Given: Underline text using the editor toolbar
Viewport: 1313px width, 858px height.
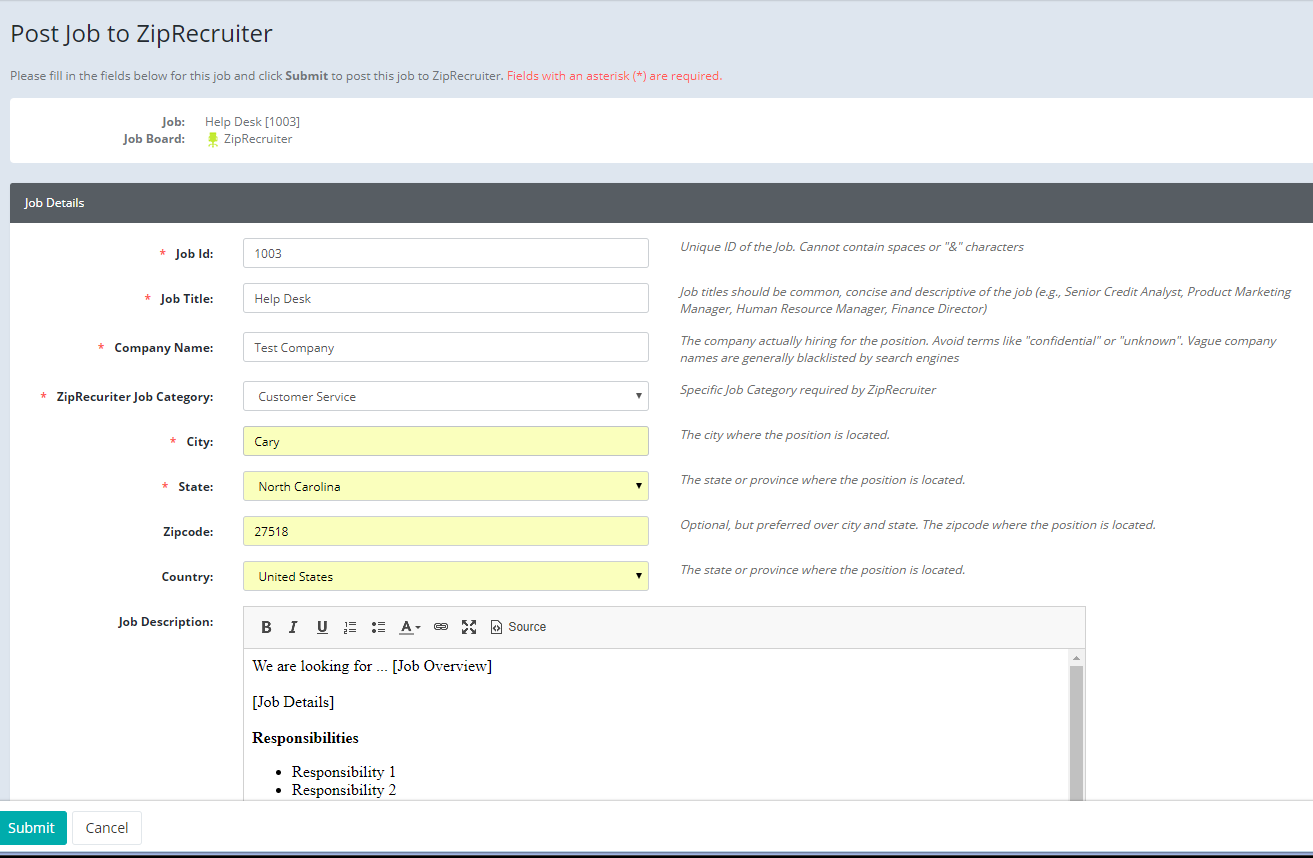Looking at the screenshot, I should point(322,627).
